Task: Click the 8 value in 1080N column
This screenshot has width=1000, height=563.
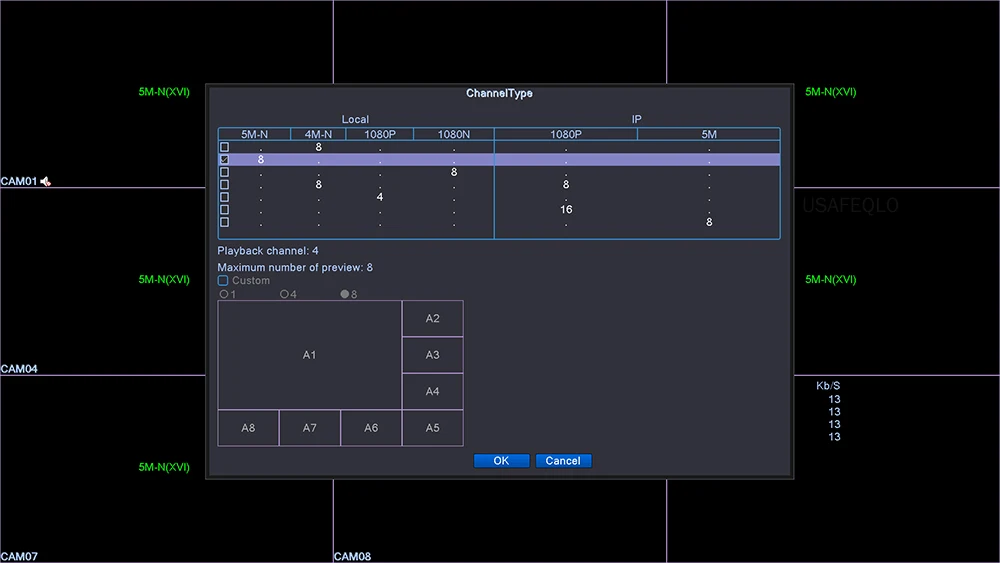Action: [x=454, y=172]
